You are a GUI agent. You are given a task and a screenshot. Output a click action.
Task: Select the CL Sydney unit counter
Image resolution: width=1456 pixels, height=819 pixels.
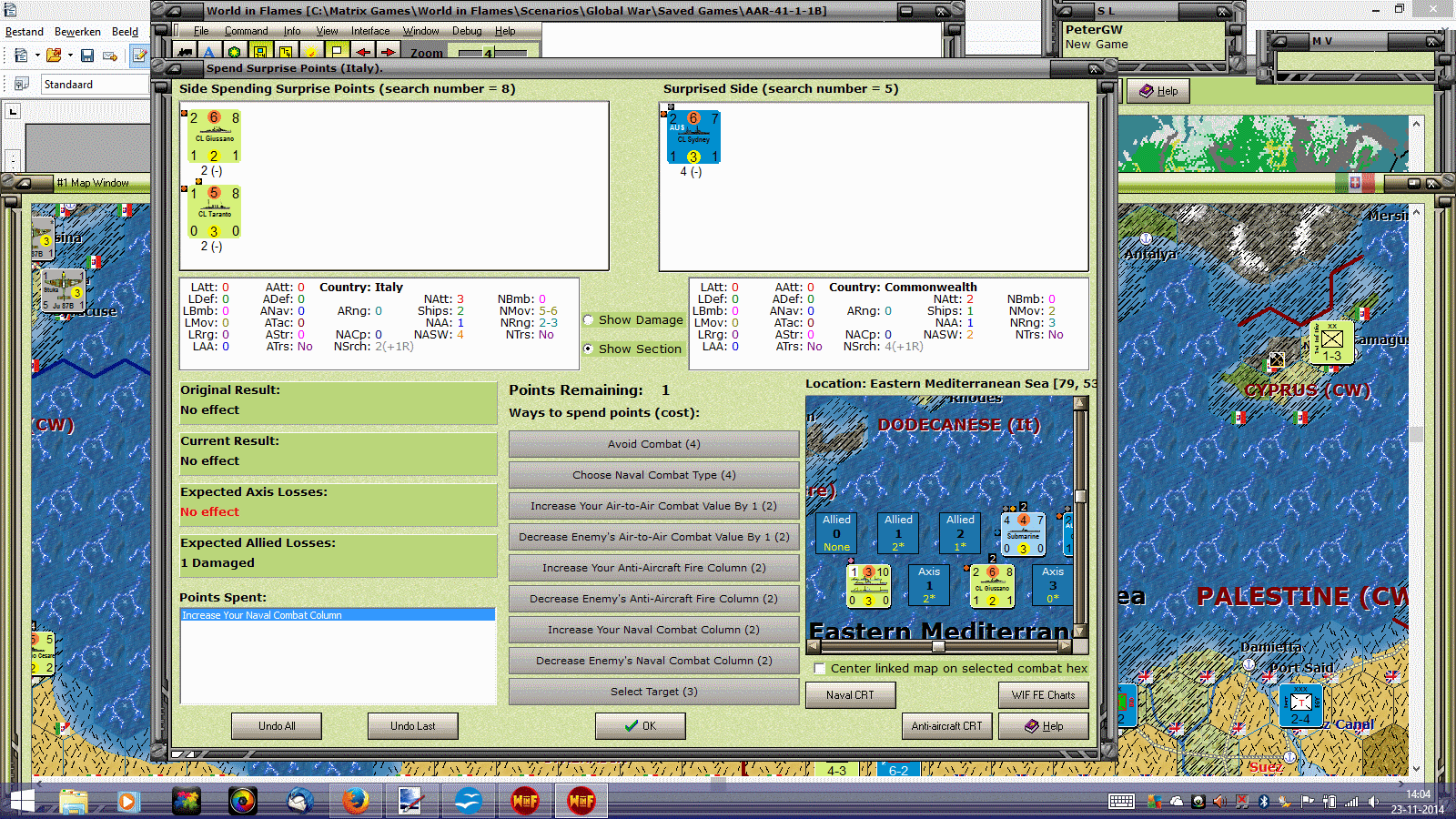coord(693,137)
